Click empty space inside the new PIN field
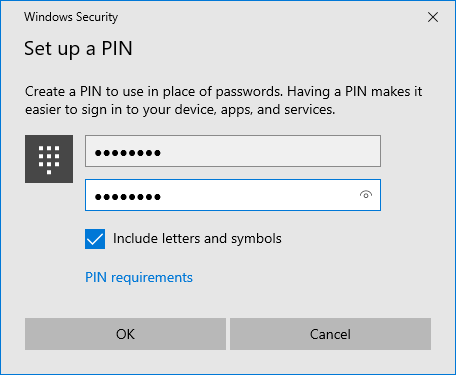 point(270,151)
